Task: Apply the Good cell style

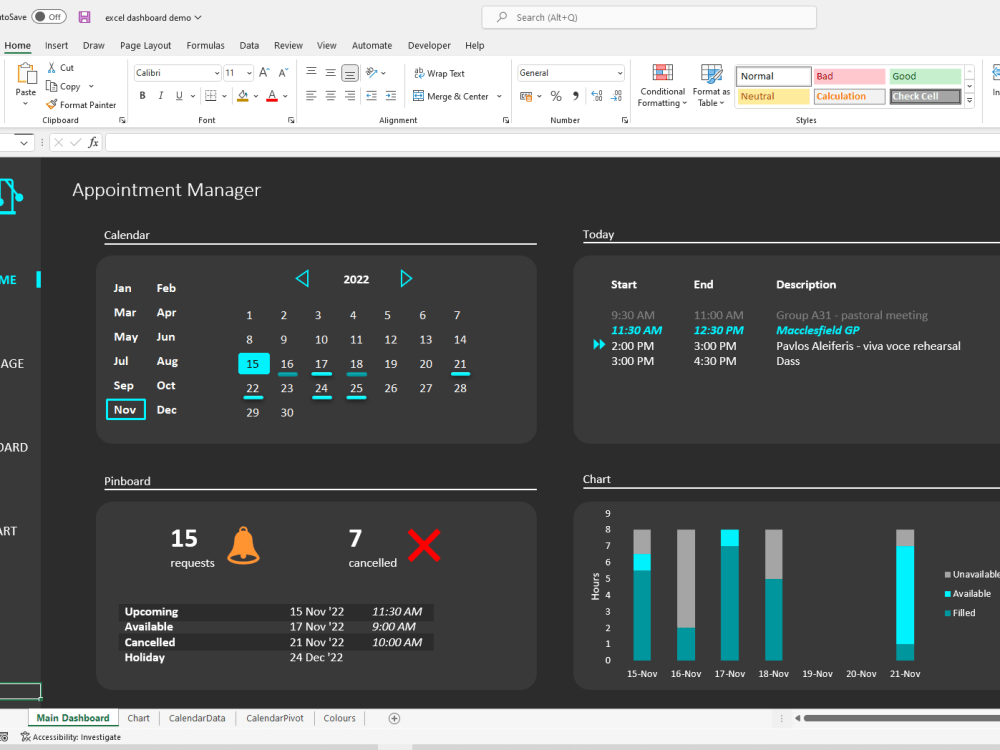Action: tap(925, 75)
